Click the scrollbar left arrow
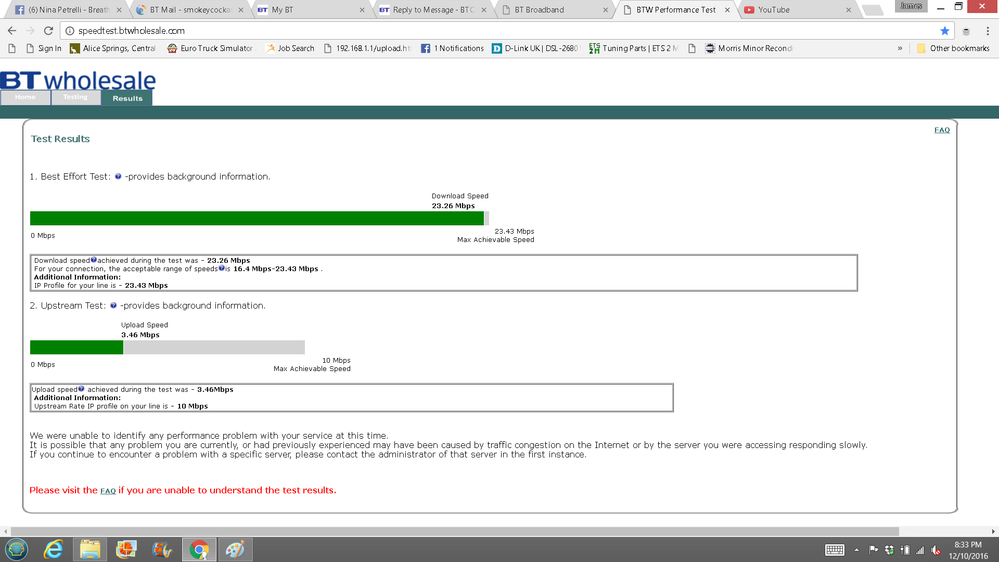The image size is (999, 562). coord(6,531)
